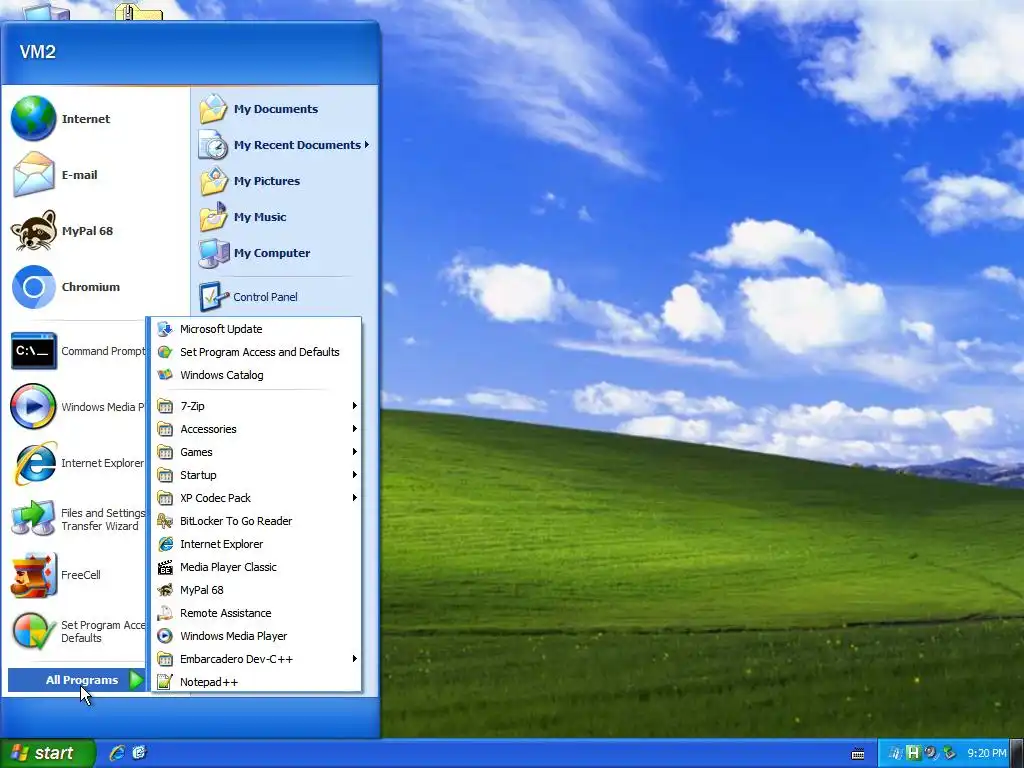Click the keyboard icon in taskbar
1024x768 pixels.
(858, 754)
